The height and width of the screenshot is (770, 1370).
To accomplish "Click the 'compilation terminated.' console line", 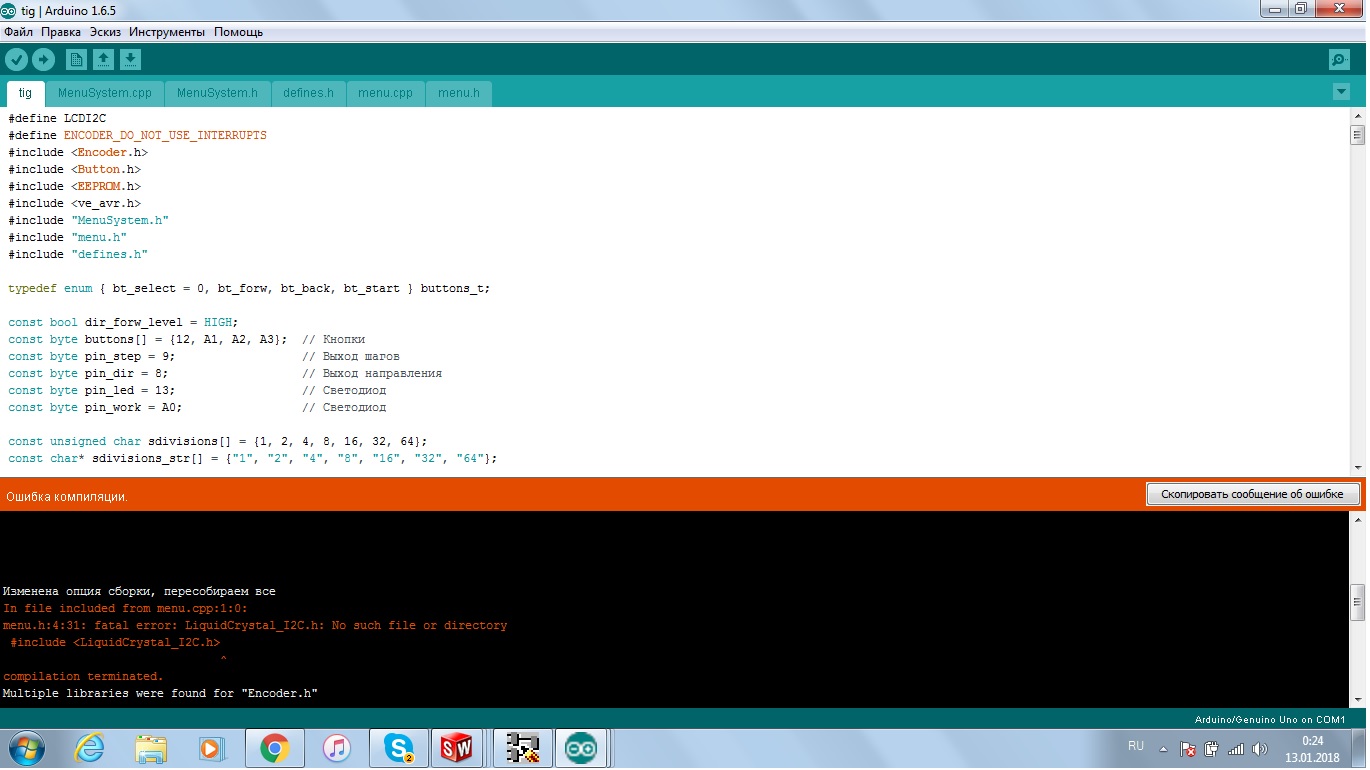I will pos(83,676).
